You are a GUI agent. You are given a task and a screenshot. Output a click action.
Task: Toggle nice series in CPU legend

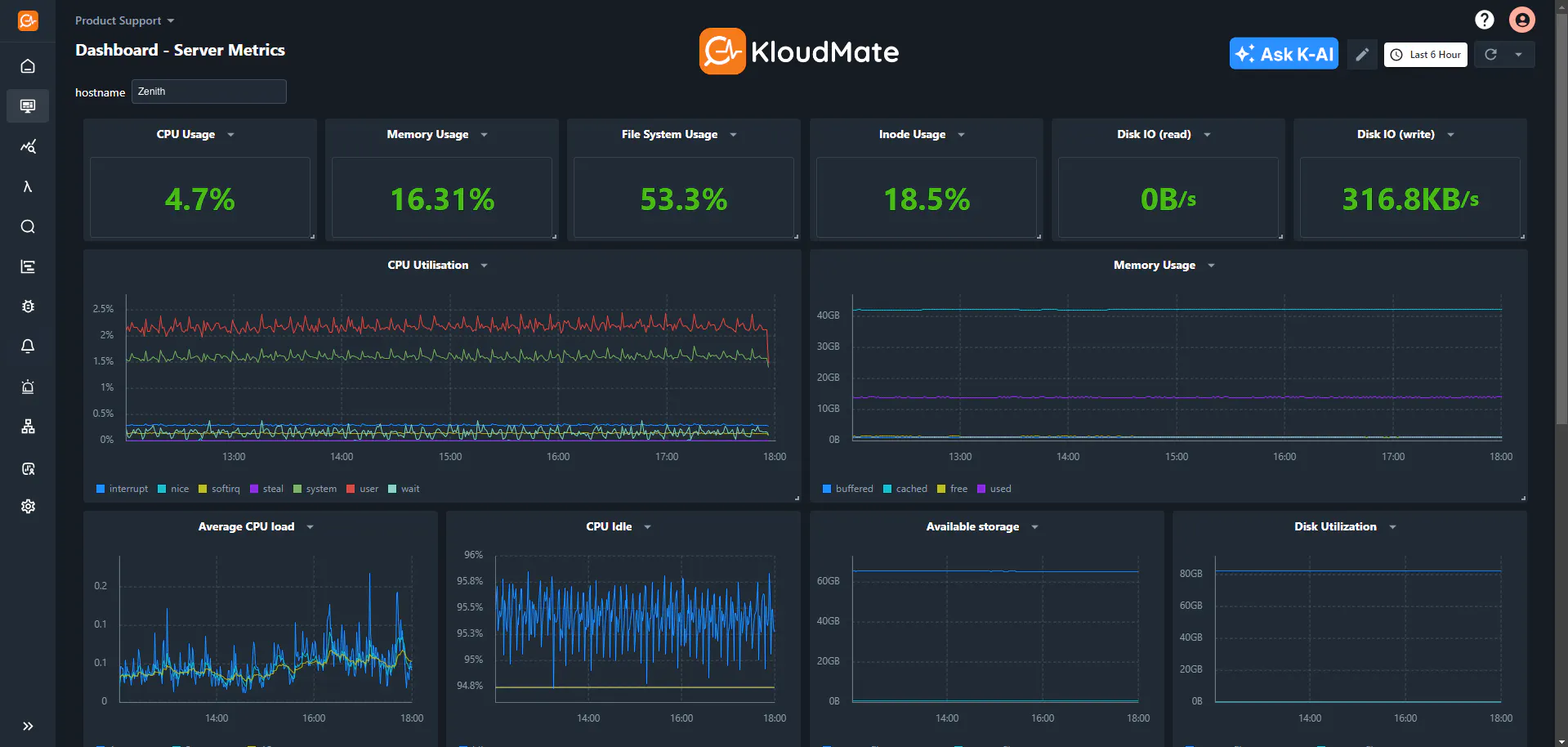click(x=173, y=489)
